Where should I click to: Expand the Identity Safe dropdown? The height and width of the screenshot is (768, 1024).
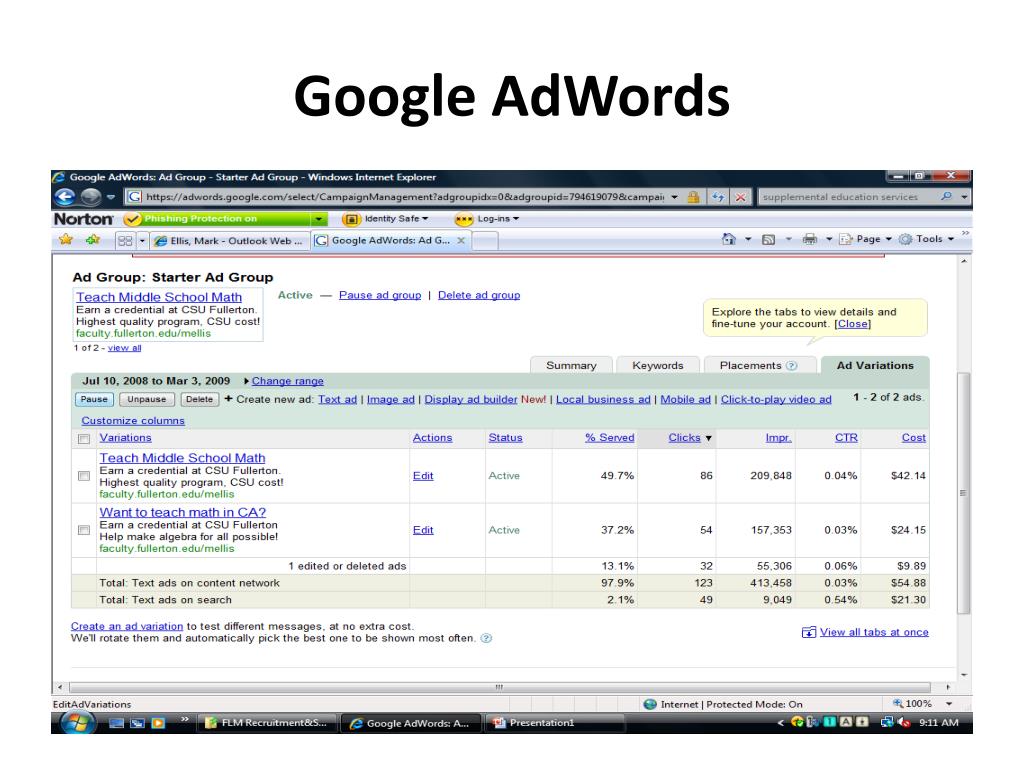(x=425, y=219)
